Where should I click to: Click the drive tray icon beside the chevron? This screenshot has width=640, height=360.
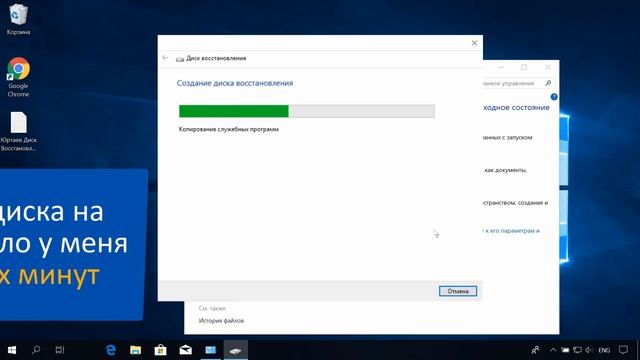(x=565, y=350)
